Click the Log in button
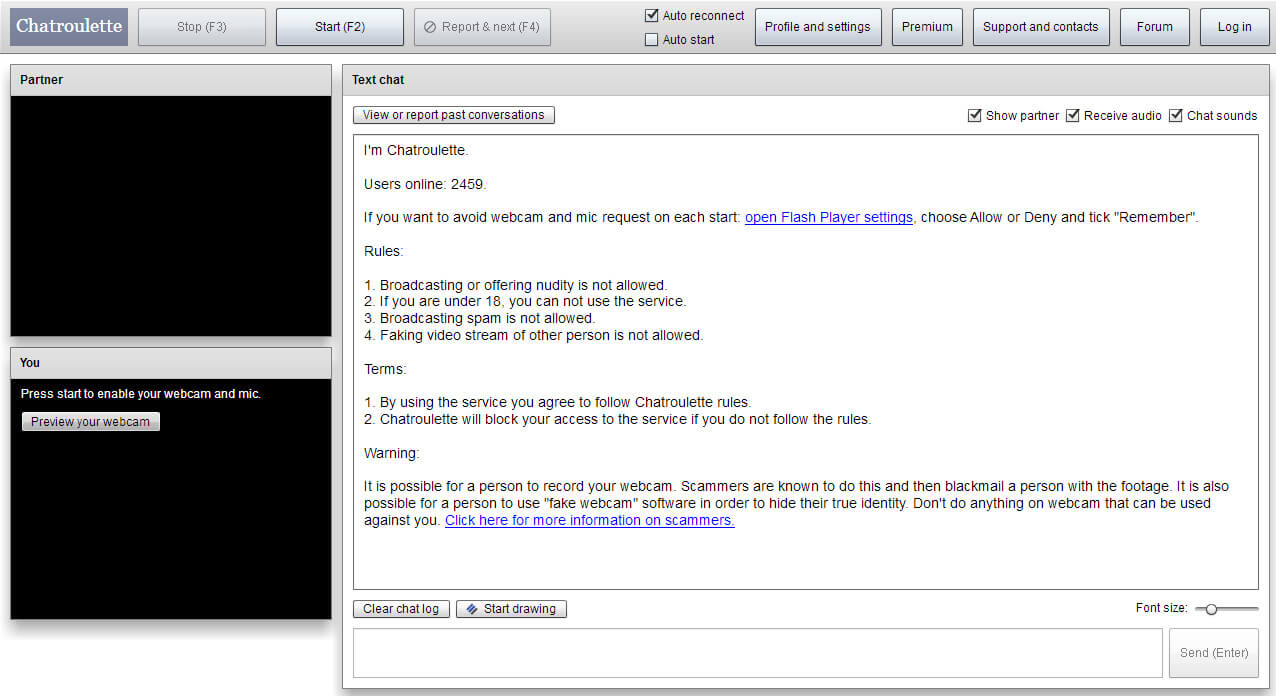This screenshot has height=696, width=1276. (1234, 27)
